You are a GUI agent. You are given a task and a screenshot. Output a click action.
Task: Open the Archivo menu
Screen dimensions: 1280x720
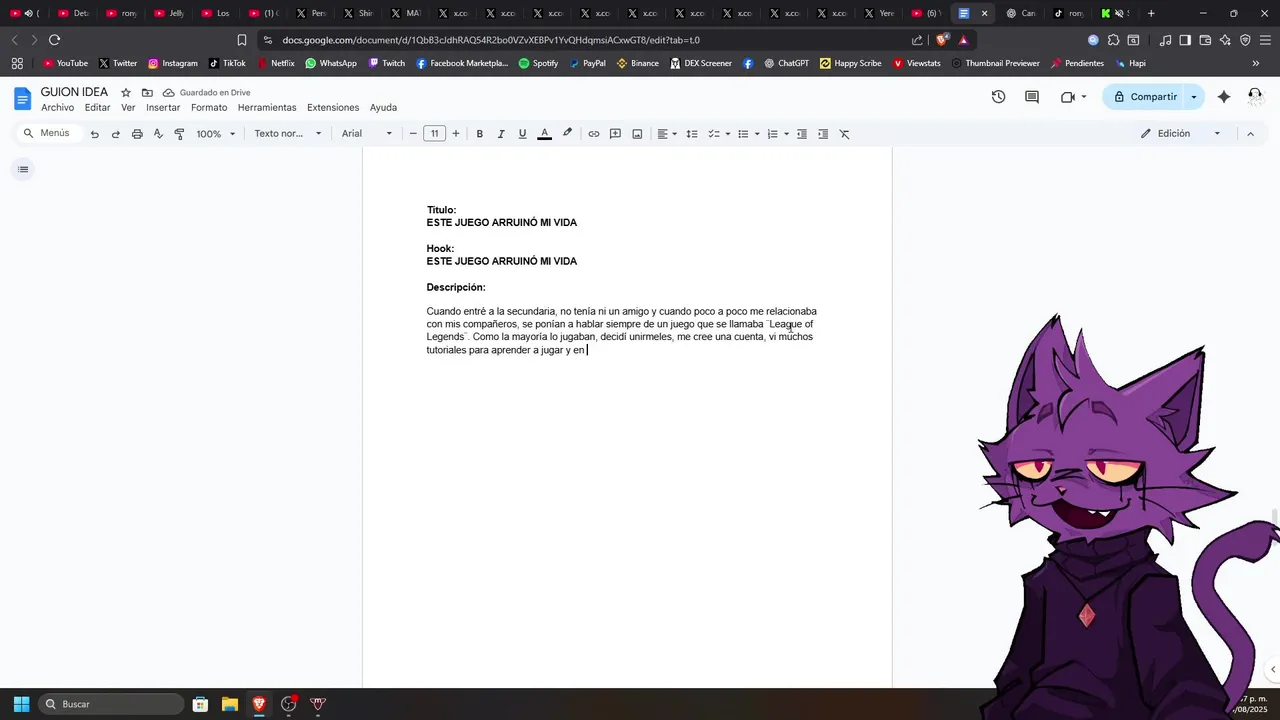[57, 108]
